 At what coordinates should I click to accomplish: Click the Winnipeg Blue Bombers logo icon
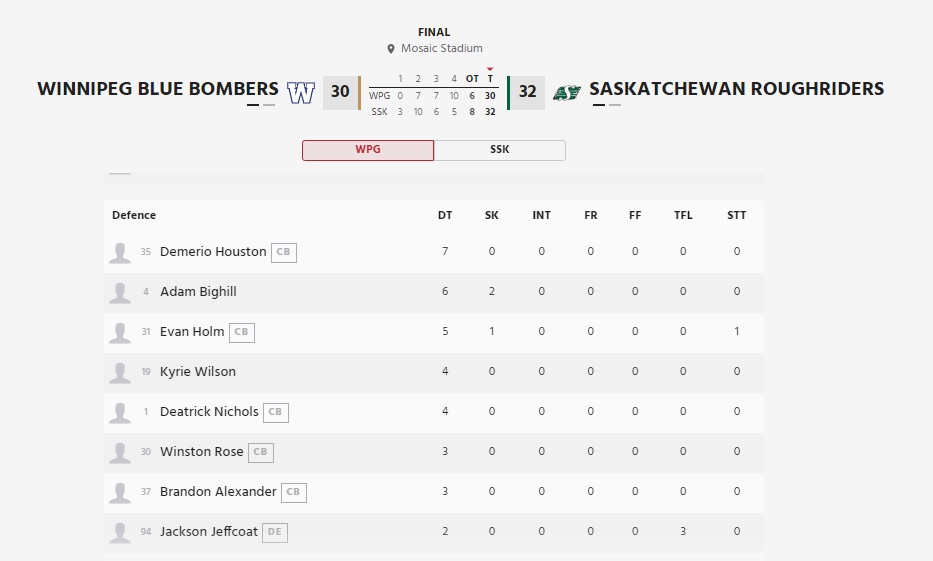301,92
